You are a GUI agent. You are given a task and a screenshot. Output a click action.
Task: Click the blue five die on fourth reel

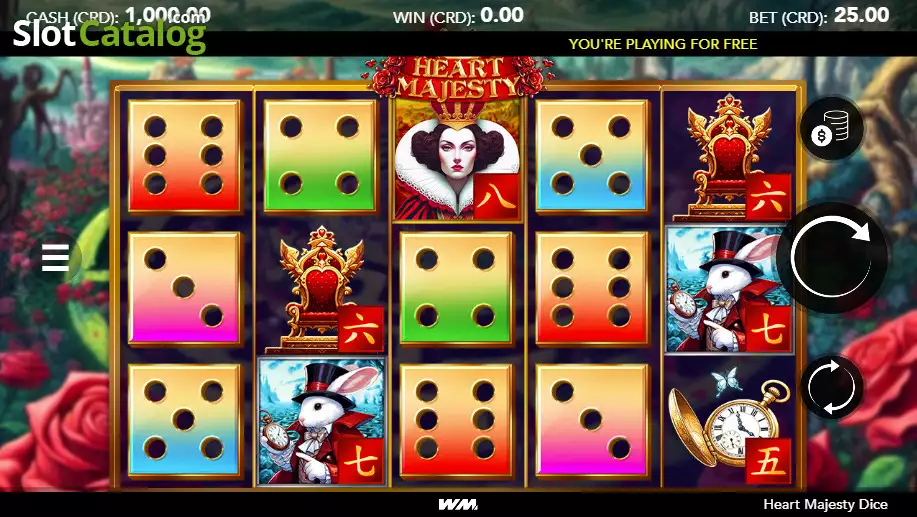pyautogui.click(x=592, y=156)
